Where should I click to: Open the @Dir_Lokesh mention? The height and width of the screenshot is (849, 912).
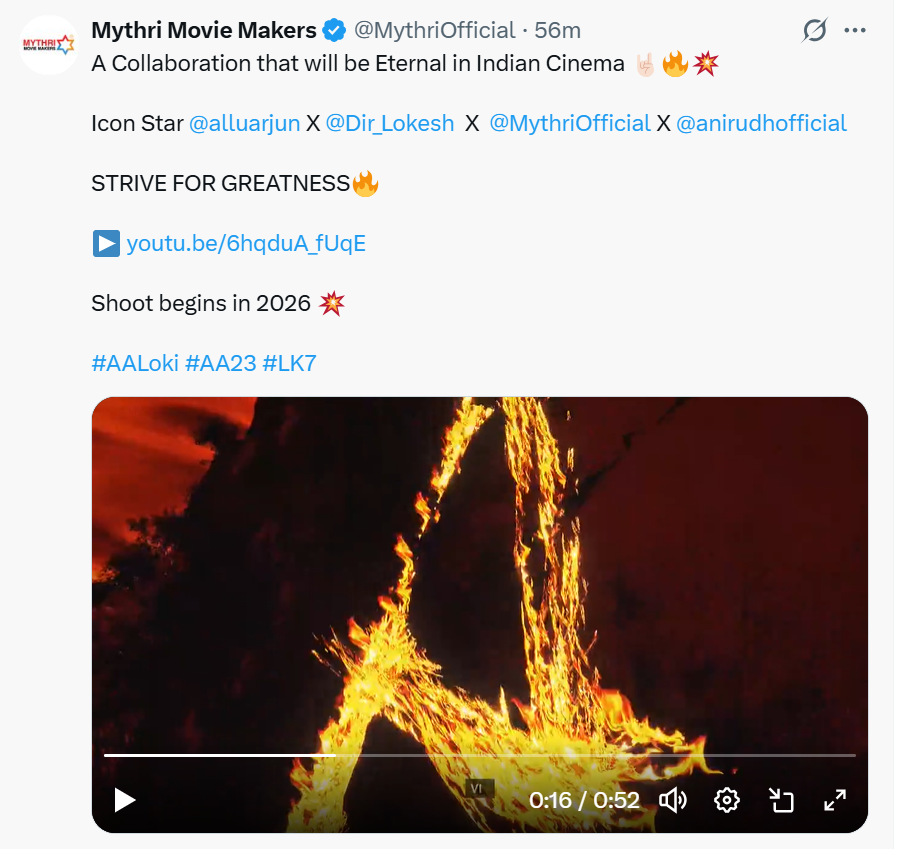[389, 124]
